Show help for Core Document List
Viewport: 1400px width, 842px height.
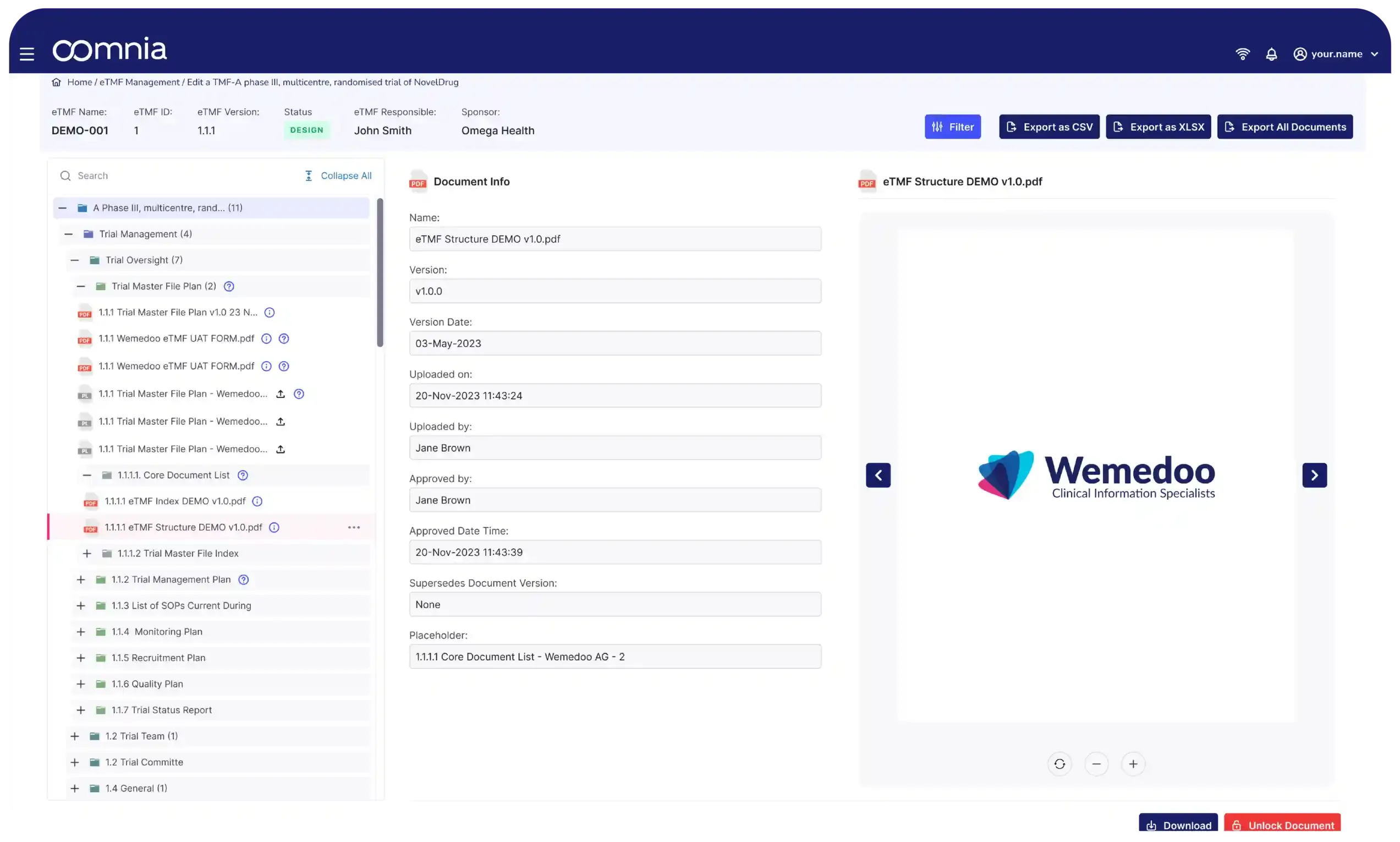[x=243, y=475]
